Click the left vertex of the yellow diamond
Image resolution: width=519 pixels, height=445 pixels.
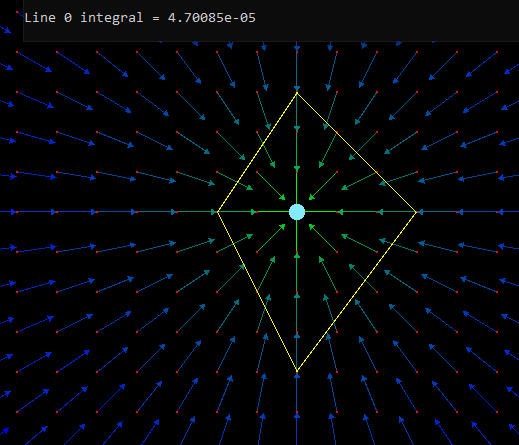[217, 212]
